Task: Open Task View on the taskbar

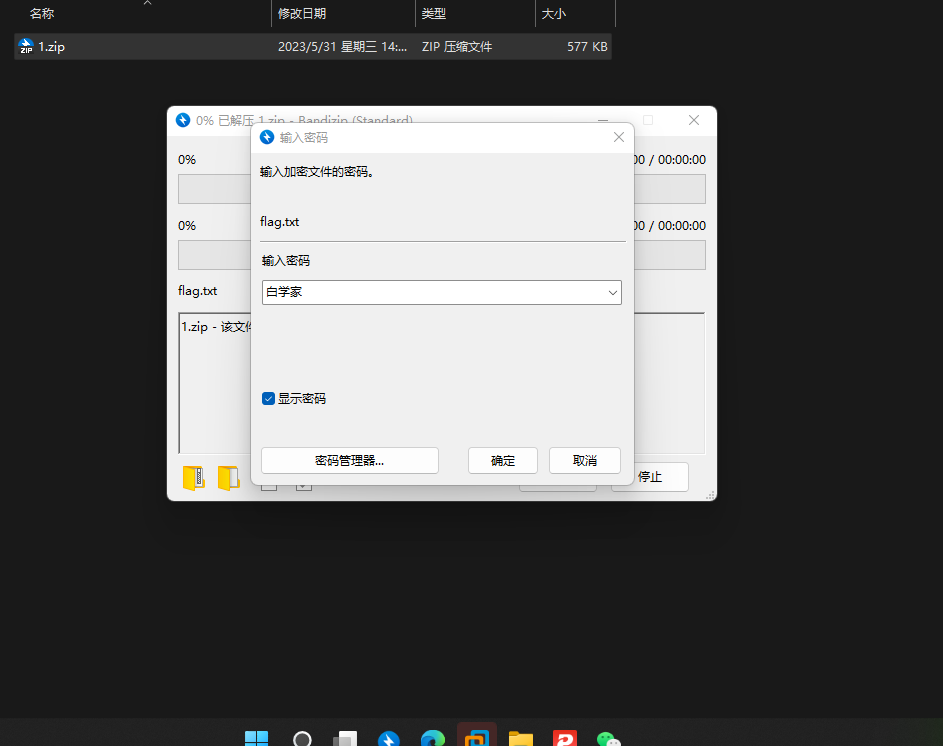Action: click(x=345, y=738)
